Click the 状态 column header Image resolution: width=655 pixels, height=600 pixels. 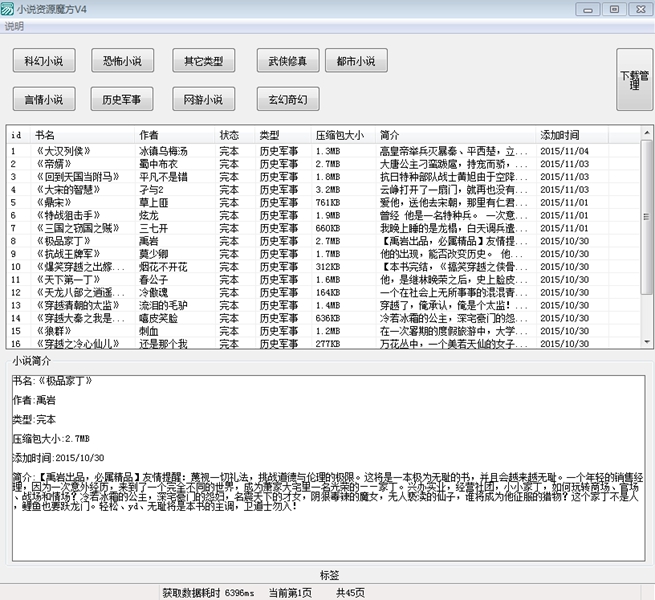coord(235,135)
